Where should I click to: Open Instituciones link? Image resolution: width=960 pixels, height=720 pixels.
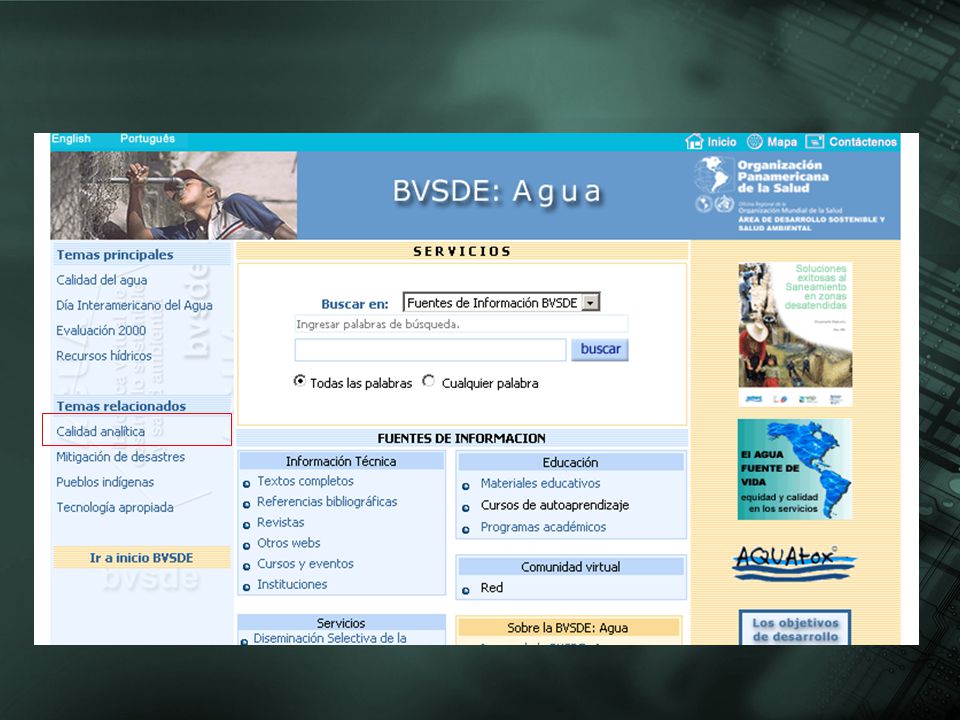pos(292,585)
